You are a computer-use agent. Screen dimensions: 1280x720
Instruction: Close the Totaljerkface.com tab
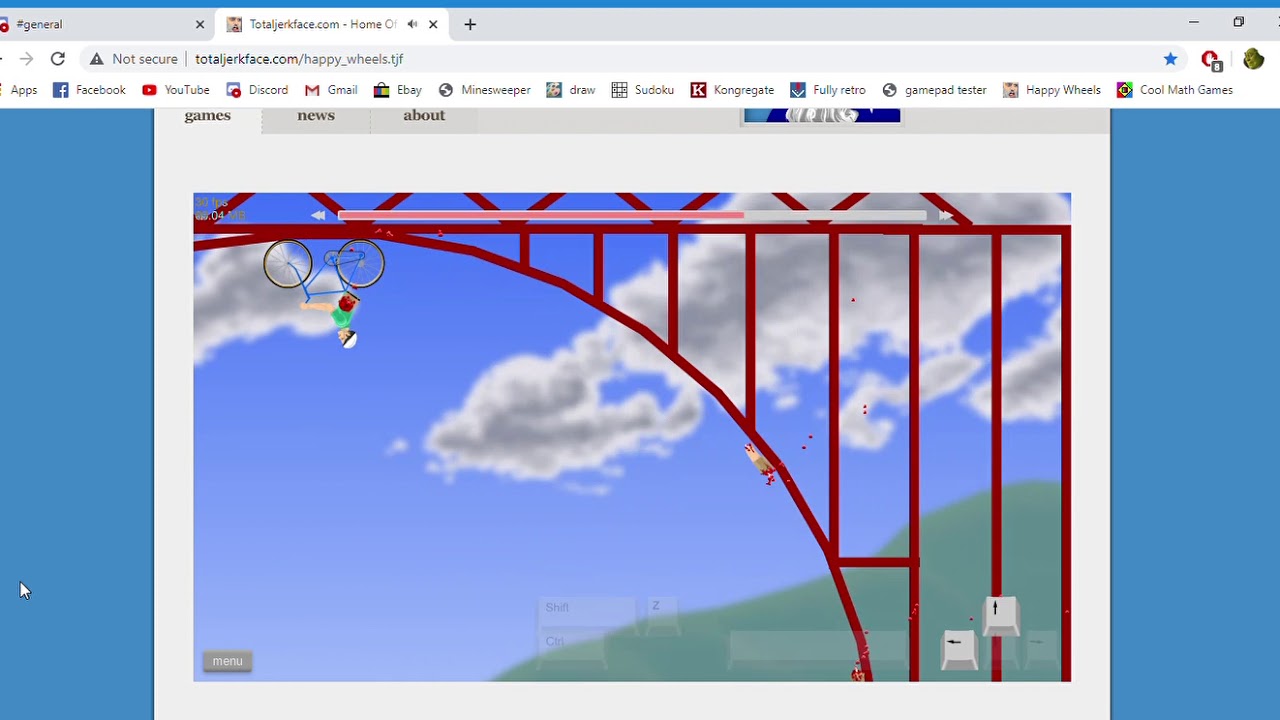coord(433,24)
